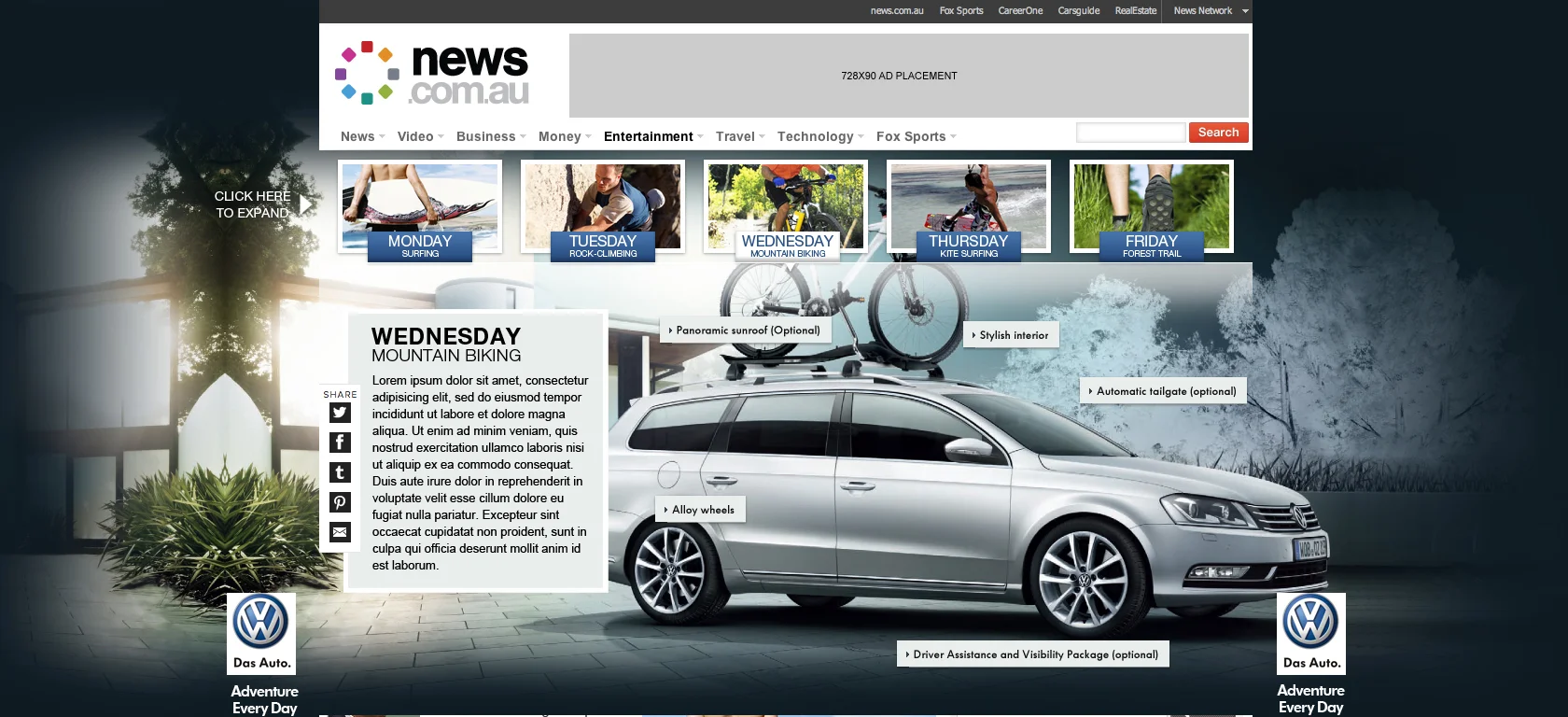
Task: Open the news.com.au top bar link
Action: [x=897, y=11]
